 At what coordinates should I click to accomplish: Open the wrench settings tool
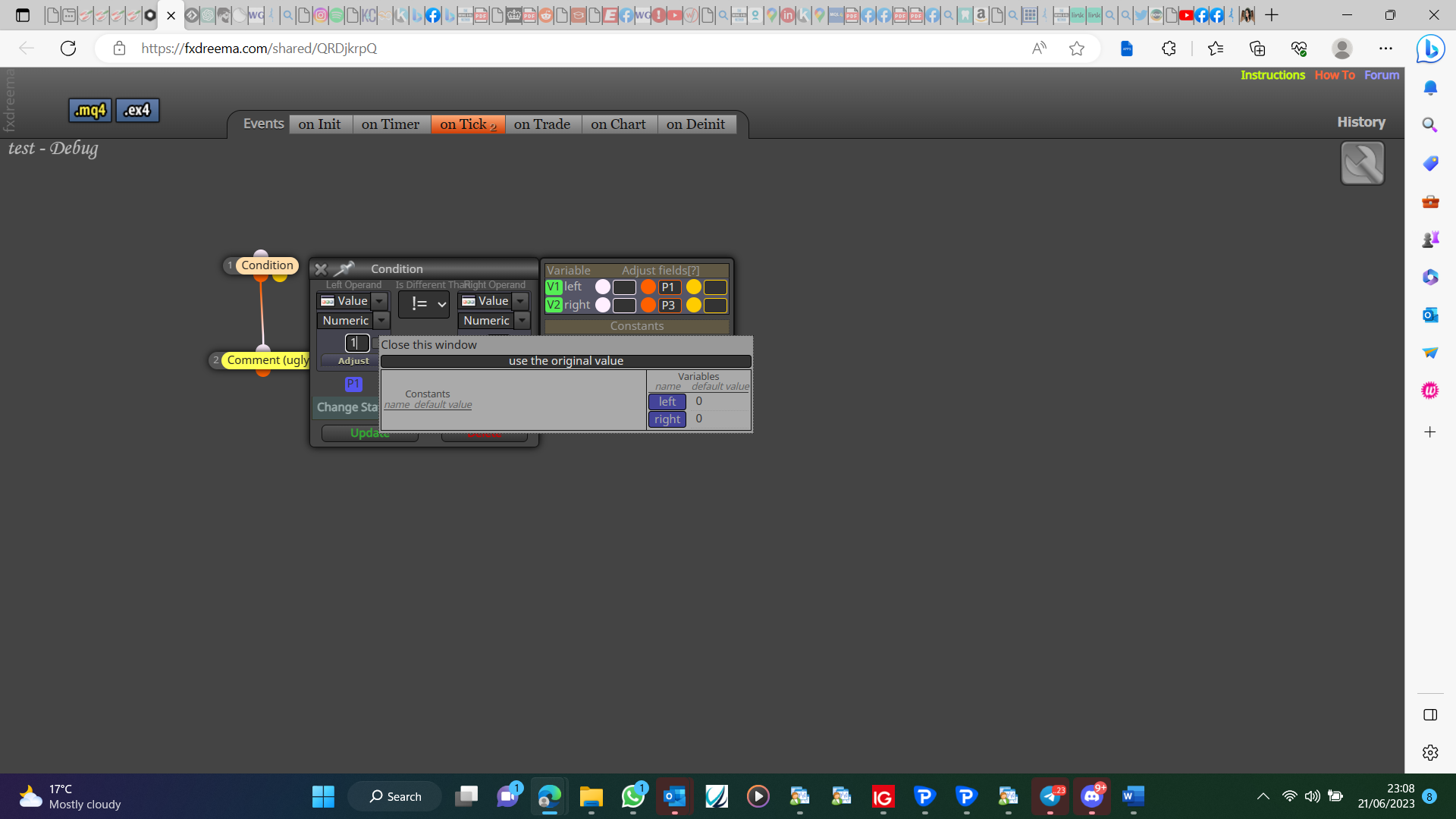(x=1362, y=163)
